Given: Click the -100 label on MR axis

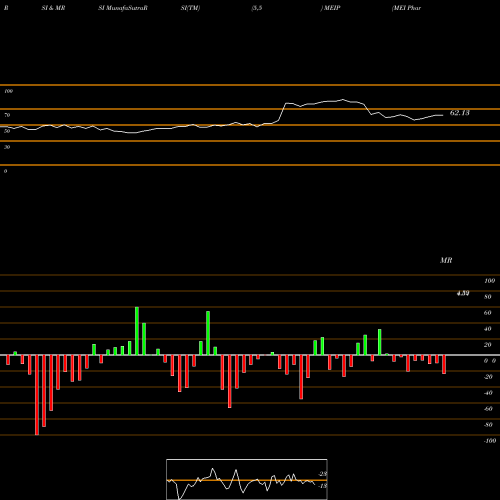Looking at the screenshot, I should [x=490, y=441].
